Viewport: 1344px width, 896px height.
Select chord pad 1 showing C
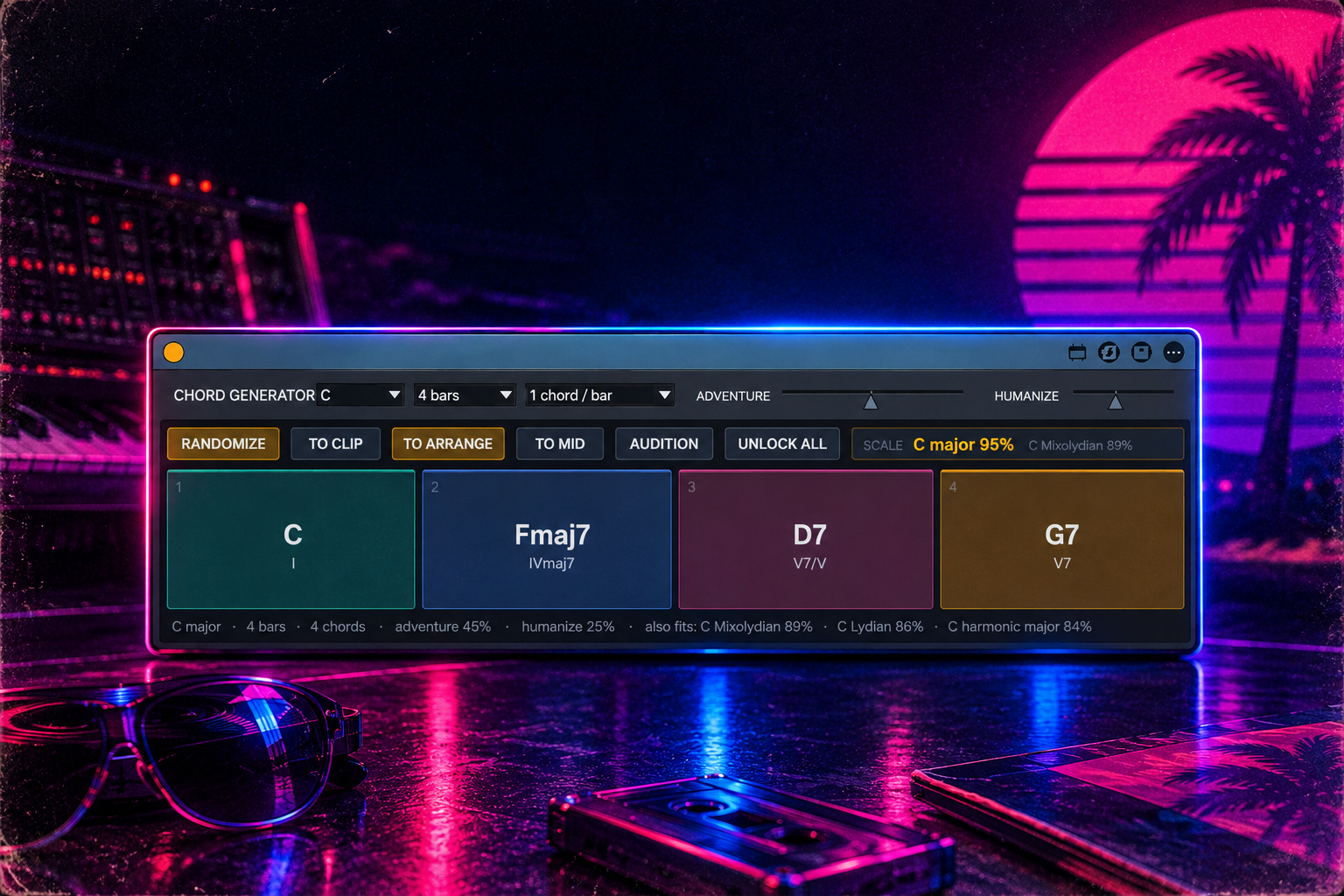point(291,539)
